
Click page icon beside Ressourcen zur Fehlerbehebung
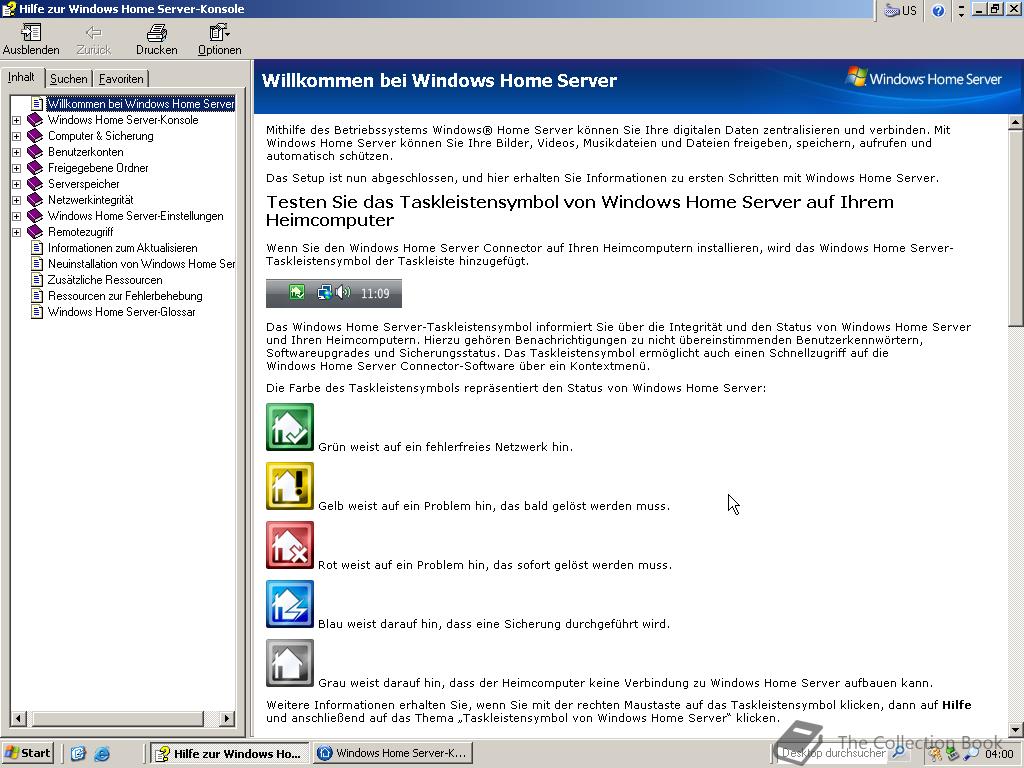coord(37,296)
